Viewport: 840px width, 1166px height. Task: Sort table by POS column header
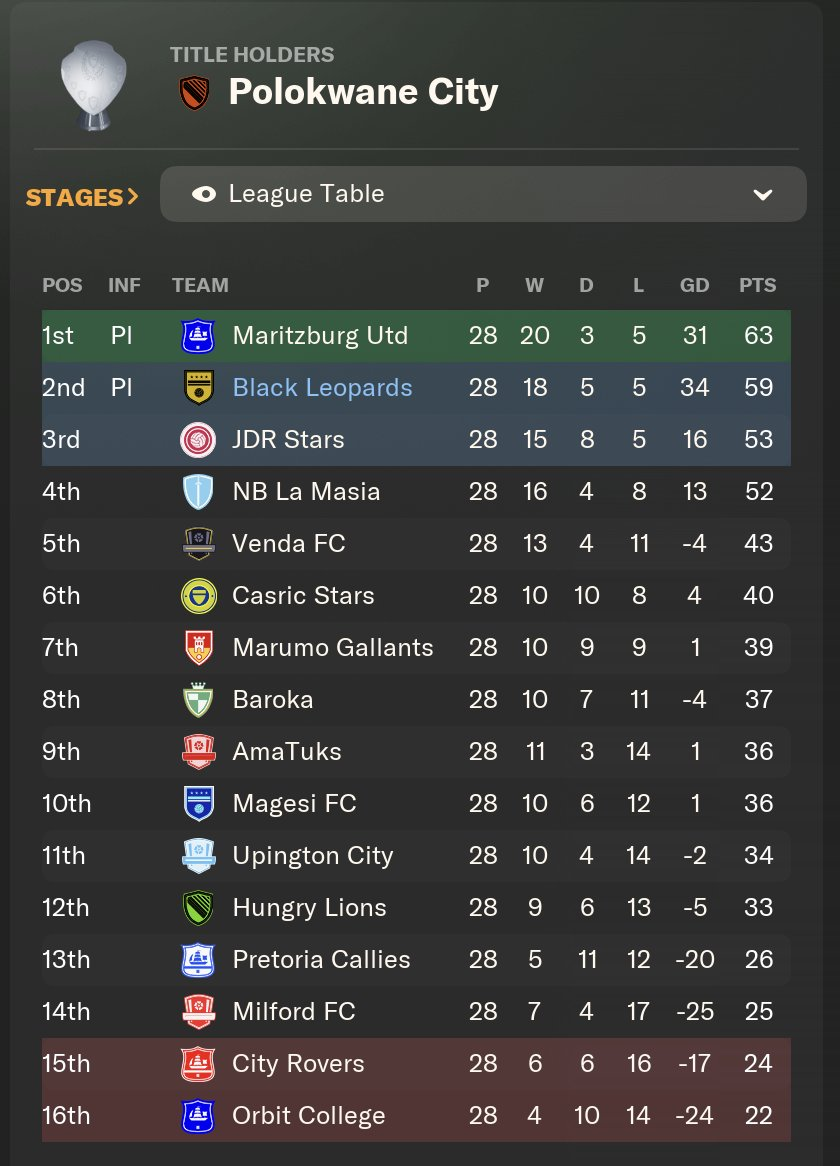click(62, 285)
